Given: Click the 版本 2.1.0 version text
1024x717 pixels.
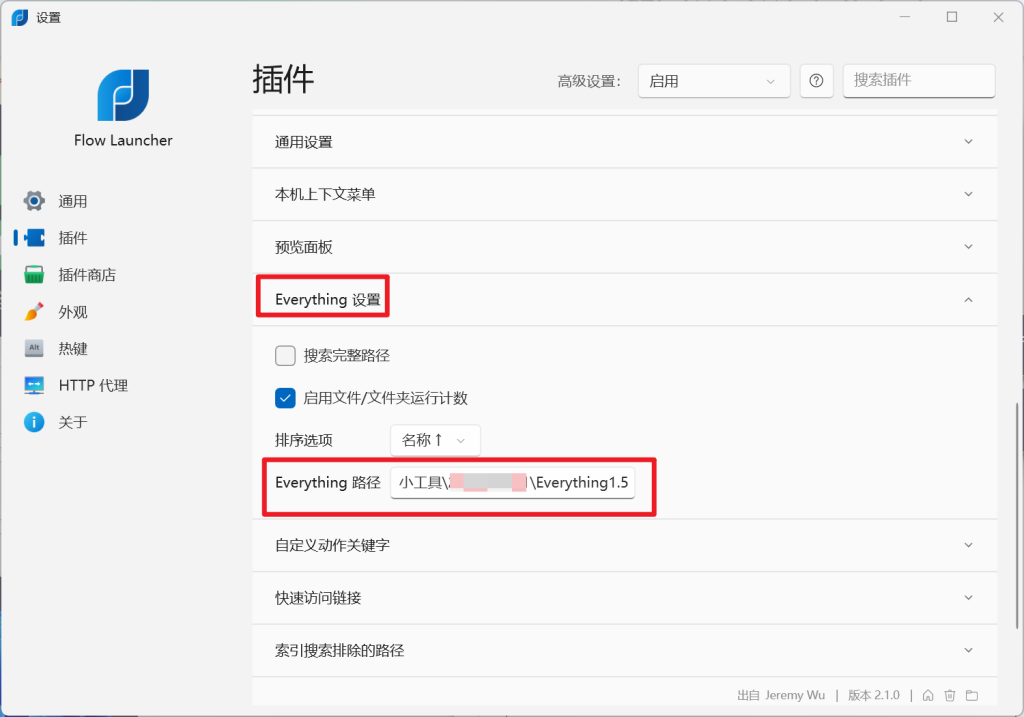Looking at the screenshot, I should tap(874, 695).
